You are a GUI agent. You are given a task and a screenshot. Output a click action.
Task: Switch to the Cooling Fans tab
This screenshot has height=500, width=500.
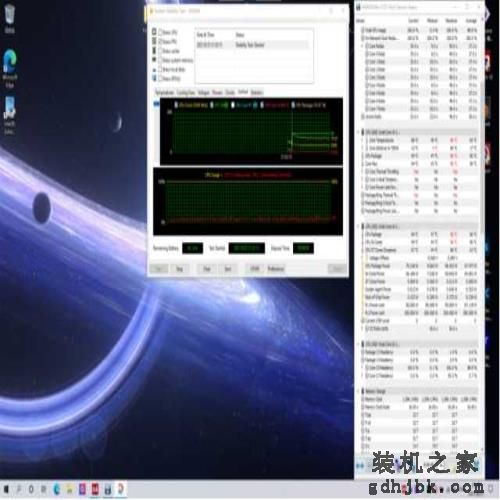(186, 92)
